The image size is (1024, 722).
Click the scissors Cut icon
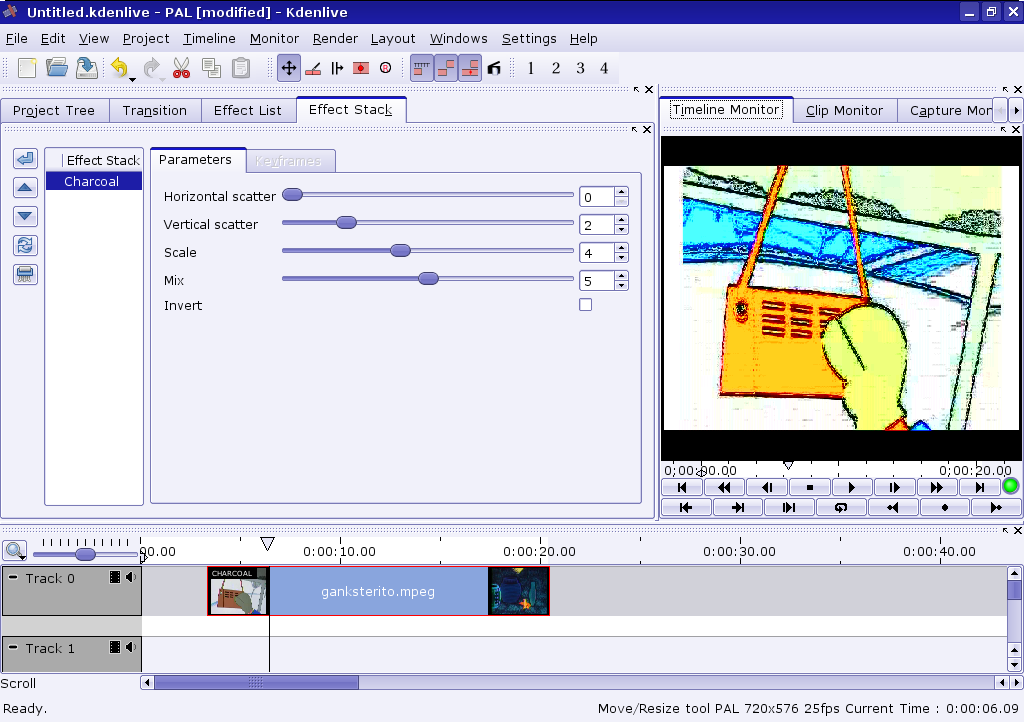click(x=181, y=68)
